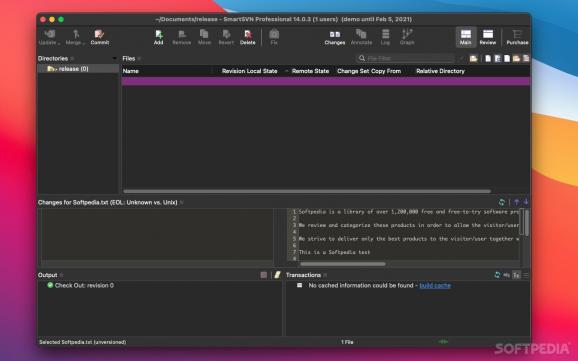This screenshot has width=578, height=361.
Task: Click the build cache link
Action: pyautogui.click(x=435, y=285)
